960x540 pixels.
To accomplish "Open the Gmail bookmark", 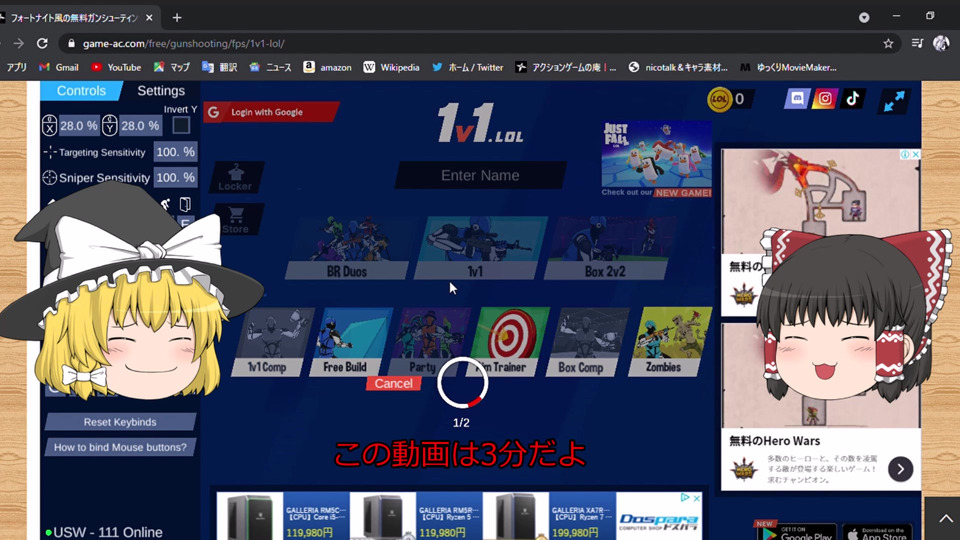I will tap(59, 67).
